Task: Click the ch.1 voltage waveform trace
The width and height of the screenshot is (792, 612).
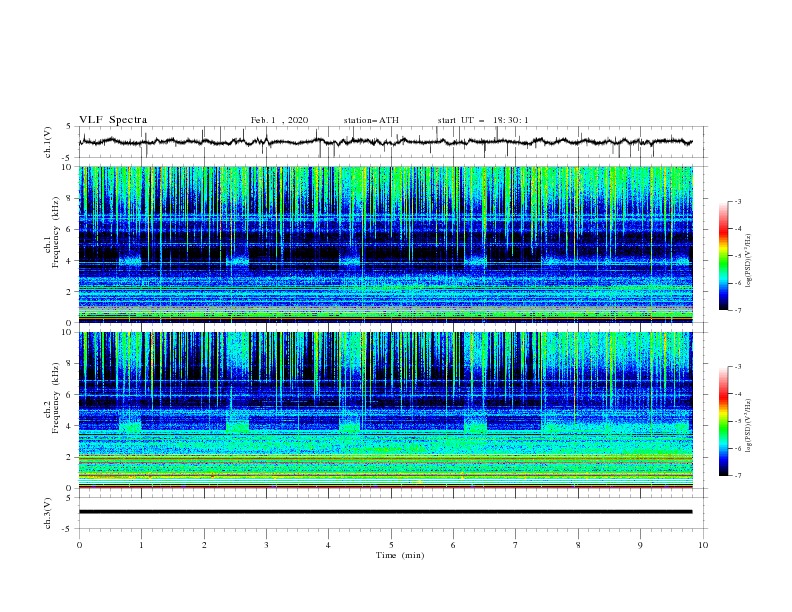Action: tap(385, 142)
